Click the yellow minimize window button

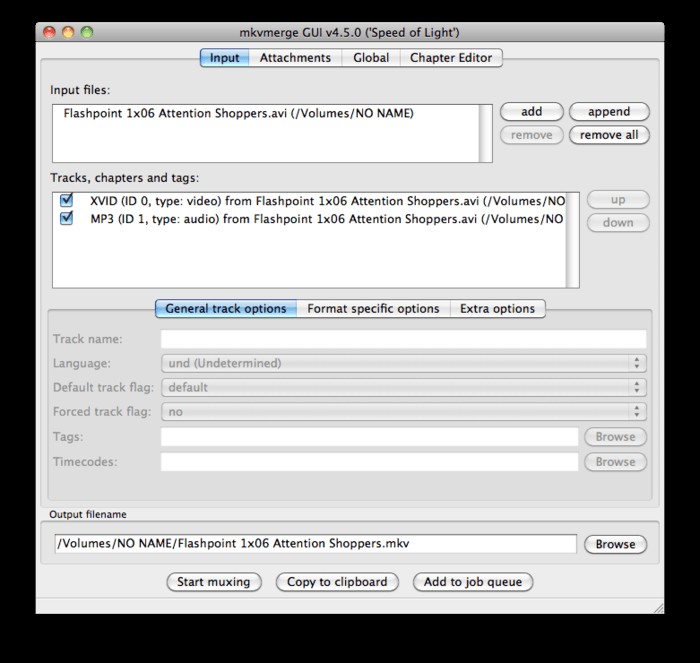[x=68, y=32]
